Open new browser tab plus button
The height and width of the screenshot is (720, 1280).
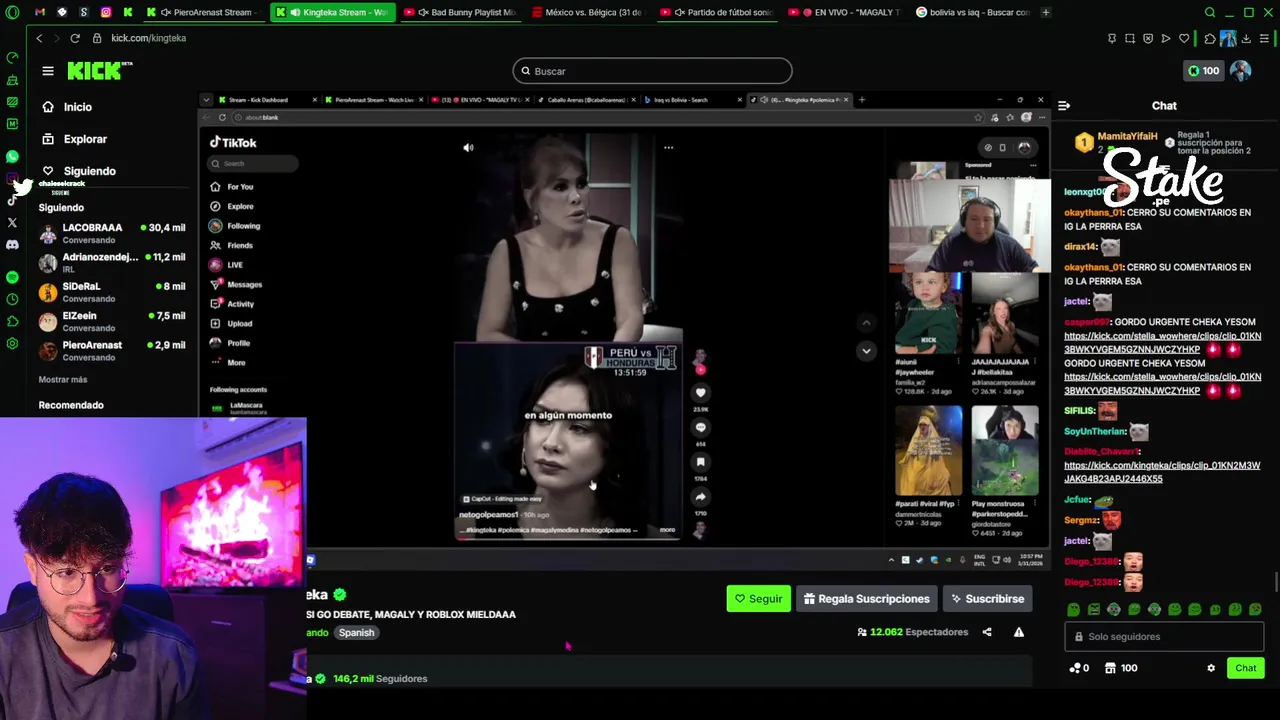(x=1046, y=12)
